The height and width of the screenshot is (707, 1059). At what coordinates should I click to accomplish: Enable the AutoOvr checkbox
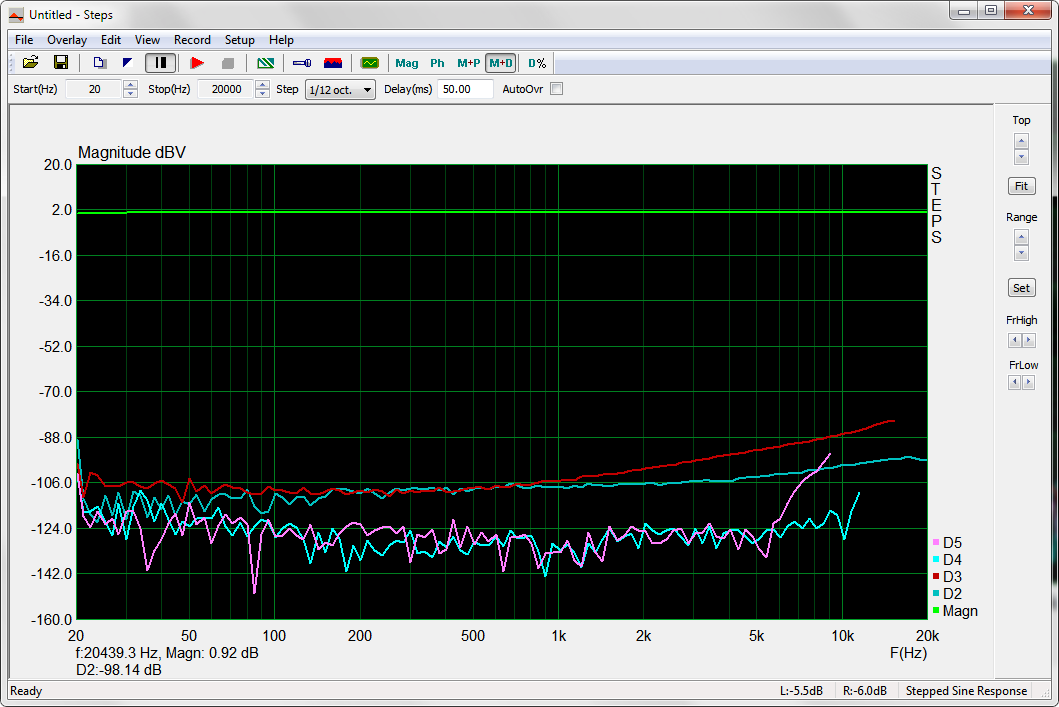coord(557,89)
